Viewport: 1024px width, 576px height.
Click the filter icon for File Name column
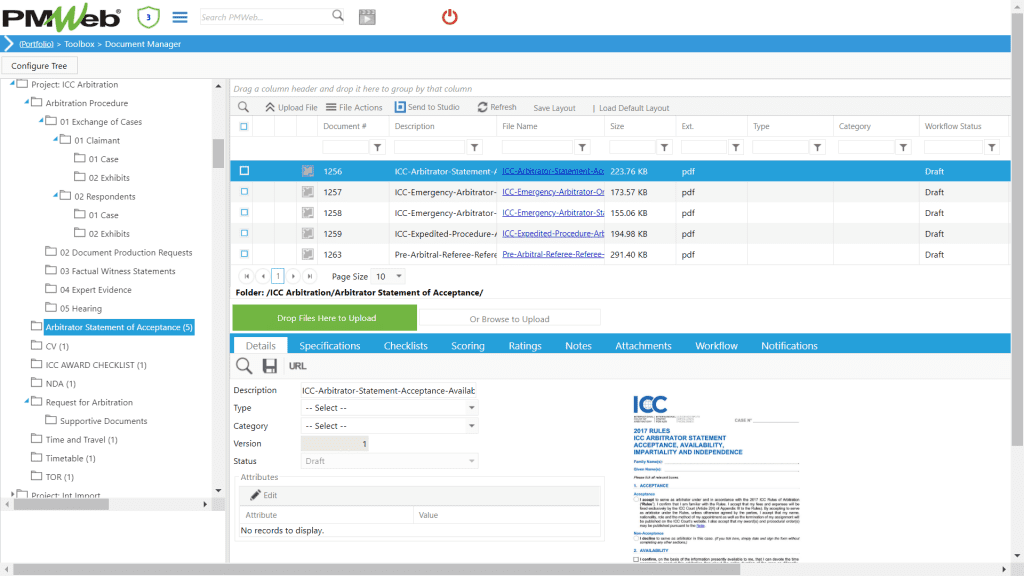tap(583, 148)
